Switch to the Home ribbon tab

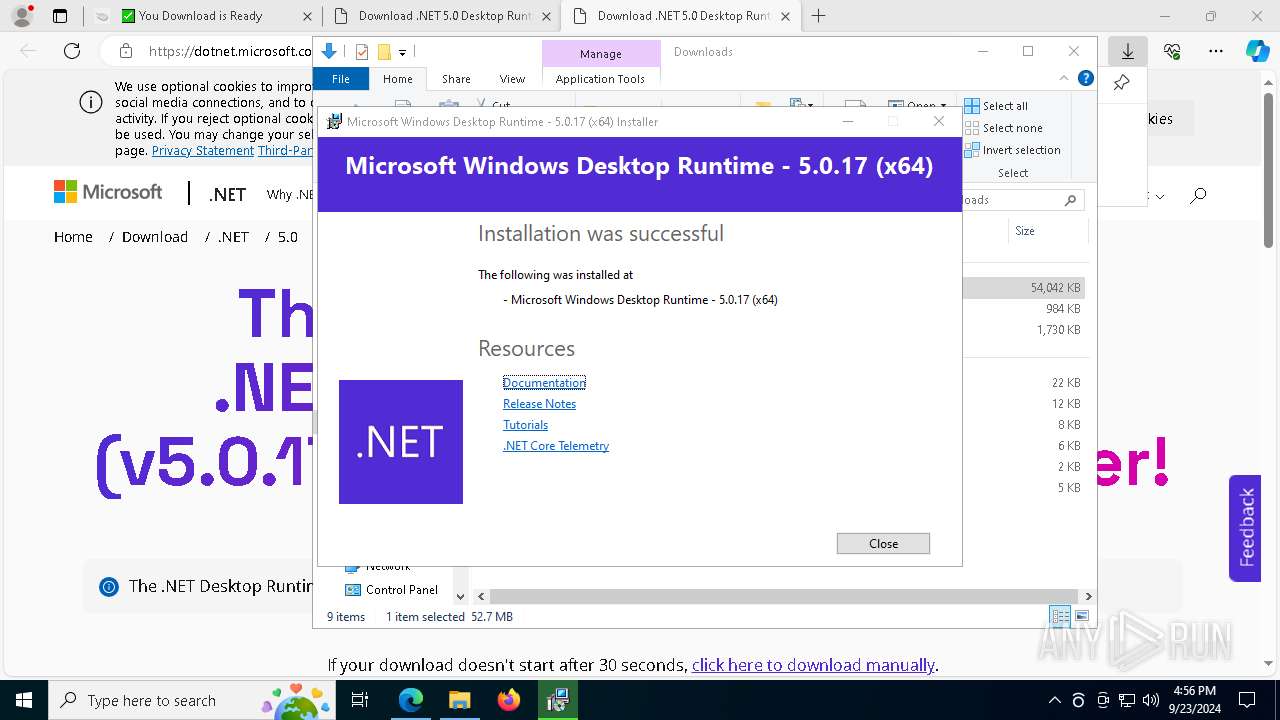pos(397,79)
